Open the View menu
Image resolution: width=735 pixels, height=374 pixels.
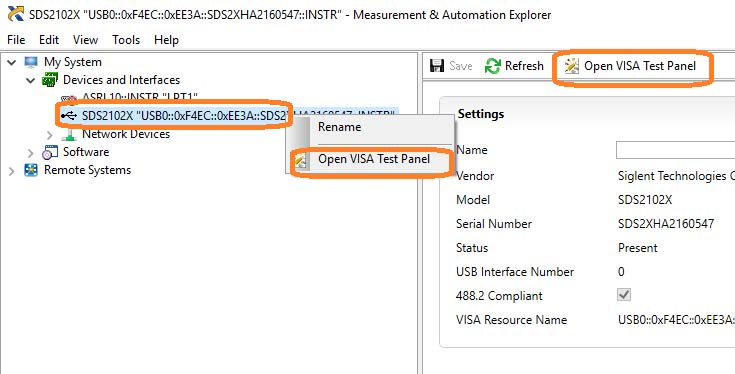click(x=85, y=40)
